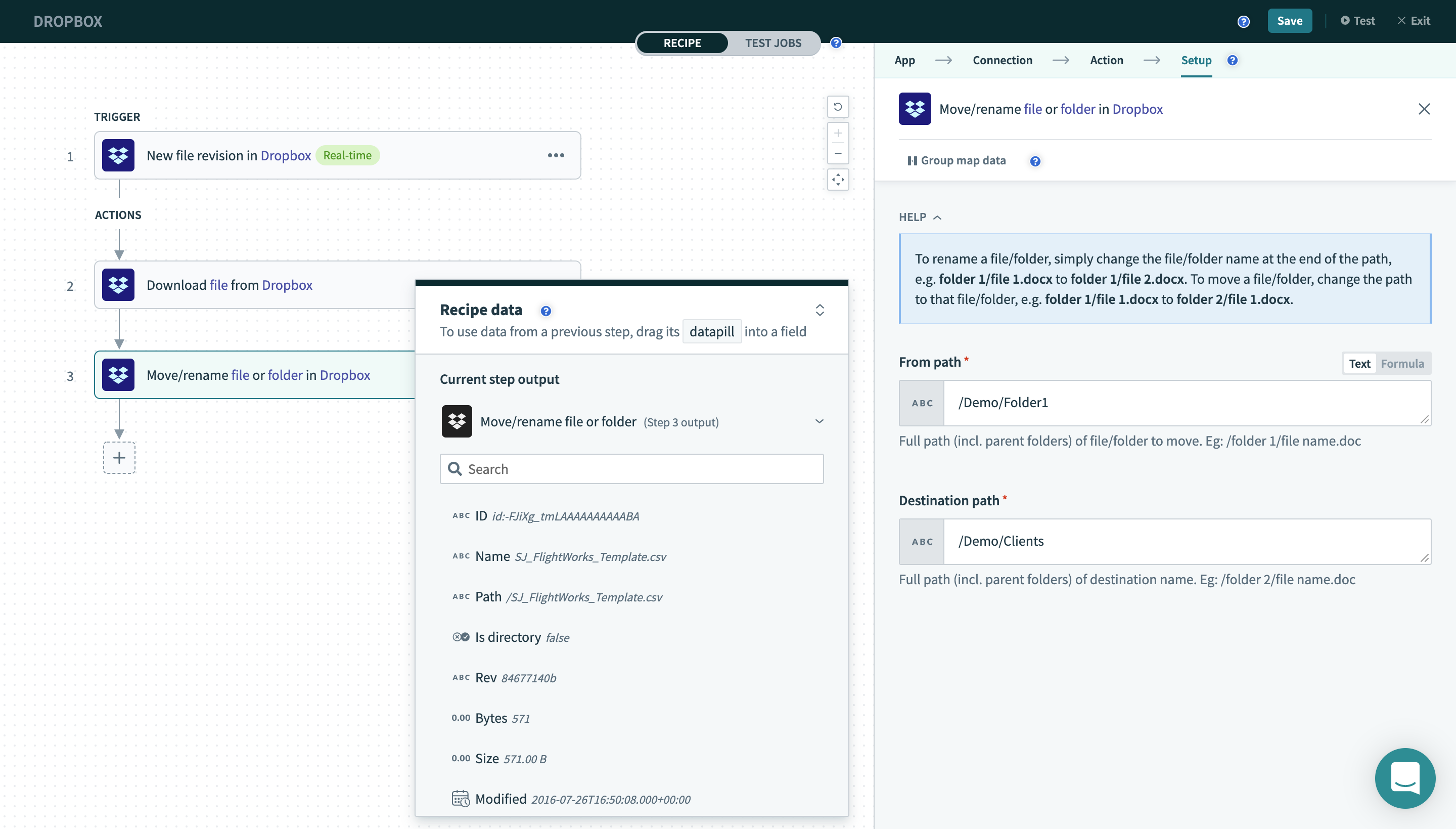Screen dimensions: 1456x829
Task: Zoom in on recipe canvas
Action: pyautogui.click(x=838, y=133)
